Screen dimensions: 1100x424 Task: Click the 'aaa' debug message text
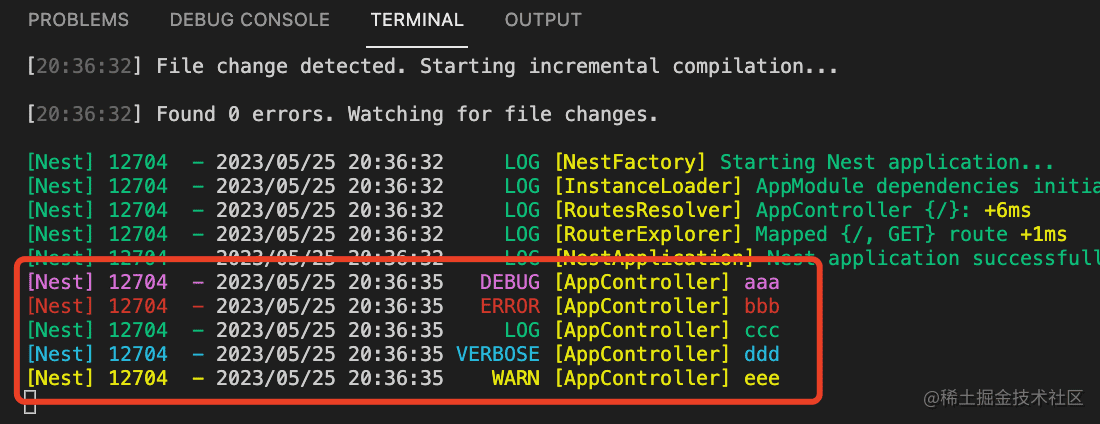pyautogui.click(x=762, y=282)
